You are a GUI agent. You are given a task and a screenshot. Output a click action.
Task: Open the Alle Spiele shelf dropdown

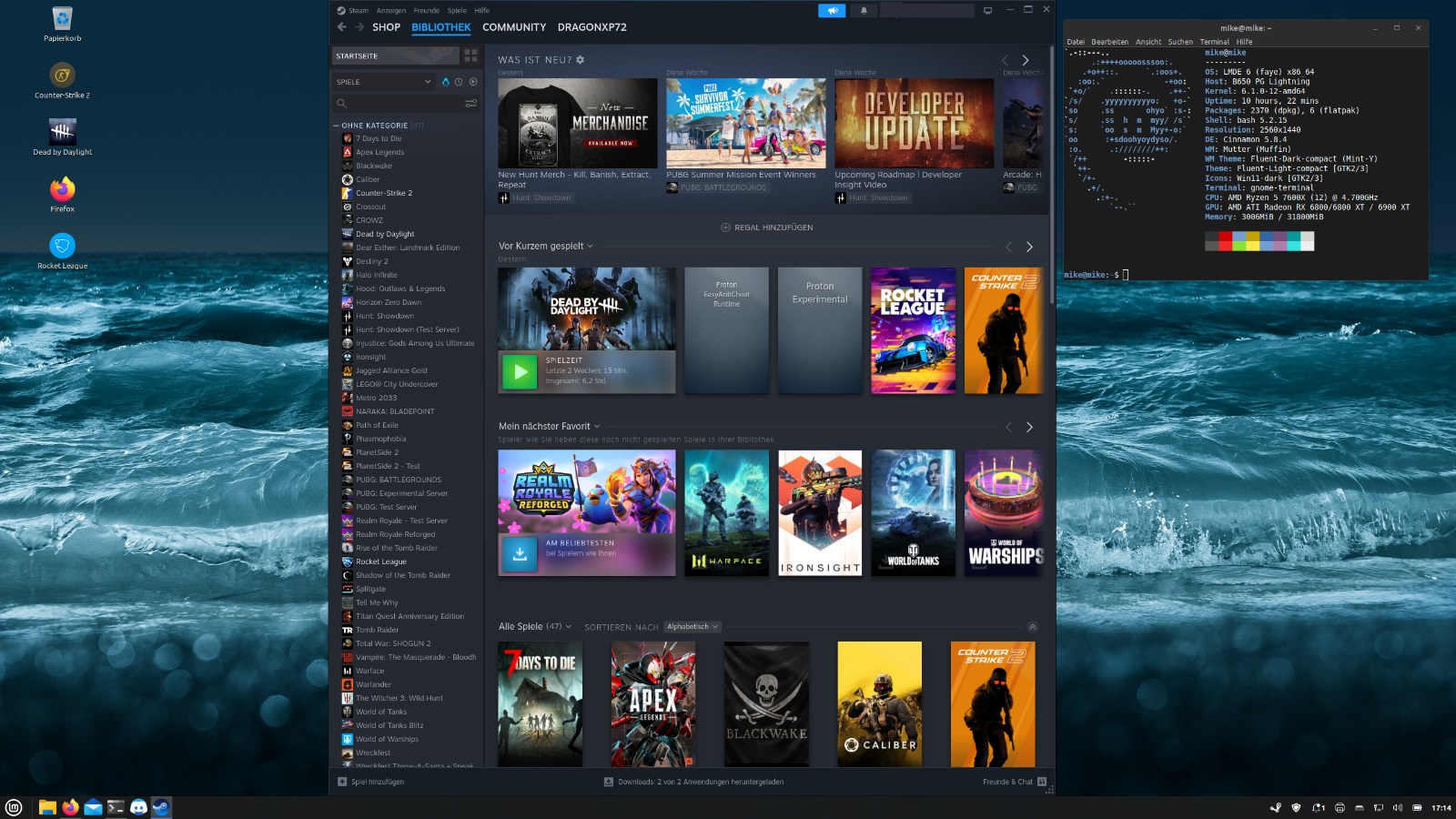(x=569, y=627)
